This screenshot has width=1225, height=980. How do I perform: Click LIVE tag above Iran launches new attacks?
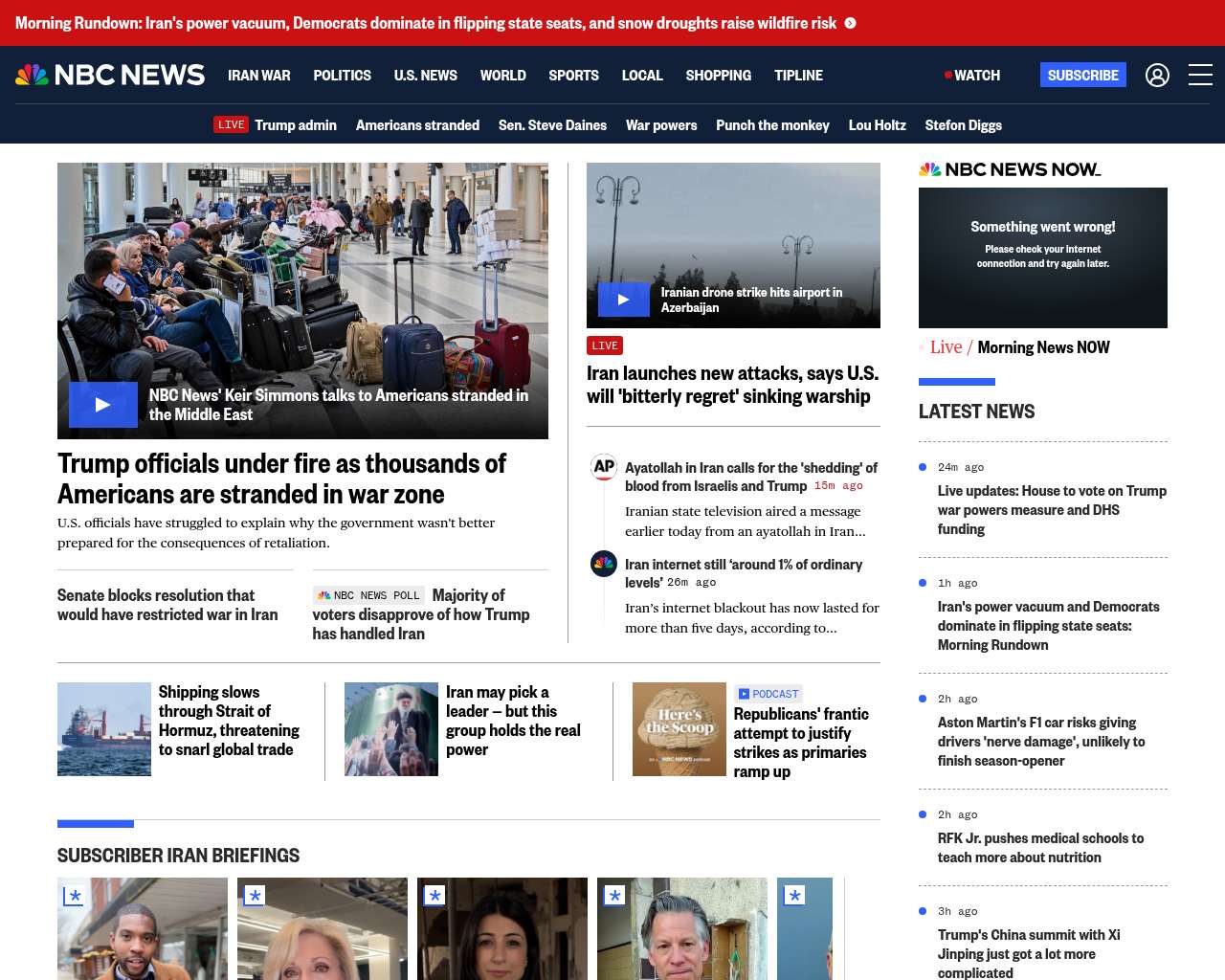coord(605,345)
